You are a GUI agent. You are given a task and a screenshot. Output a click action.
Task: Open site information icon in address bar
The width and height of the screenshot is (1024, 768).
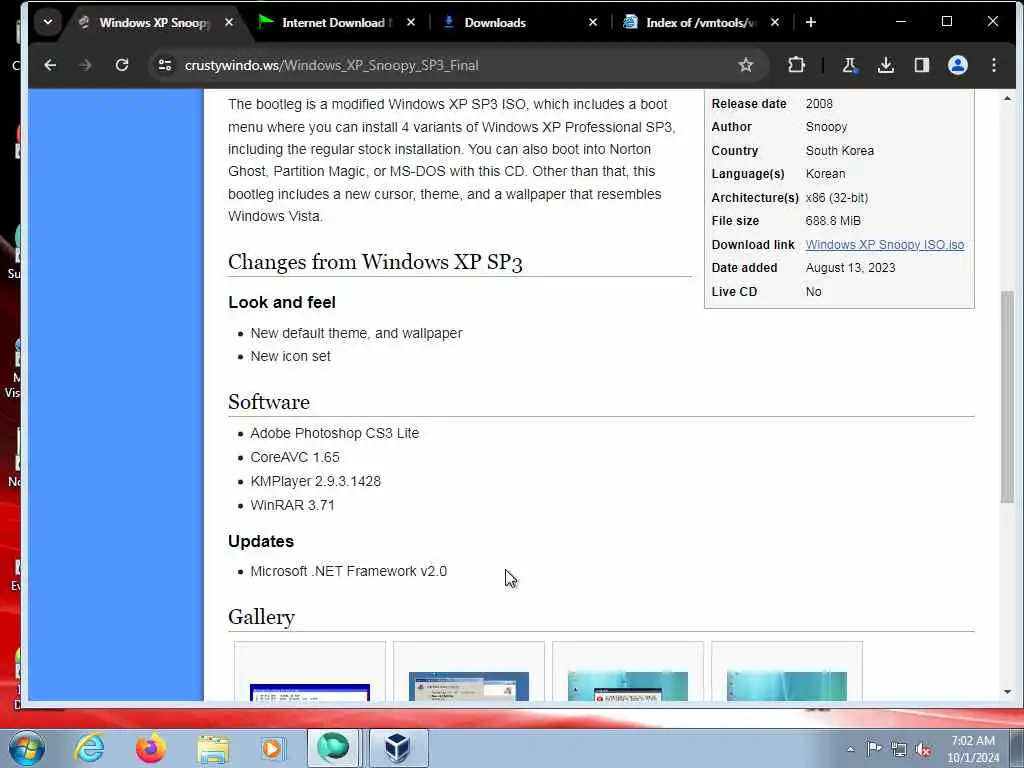165,65
